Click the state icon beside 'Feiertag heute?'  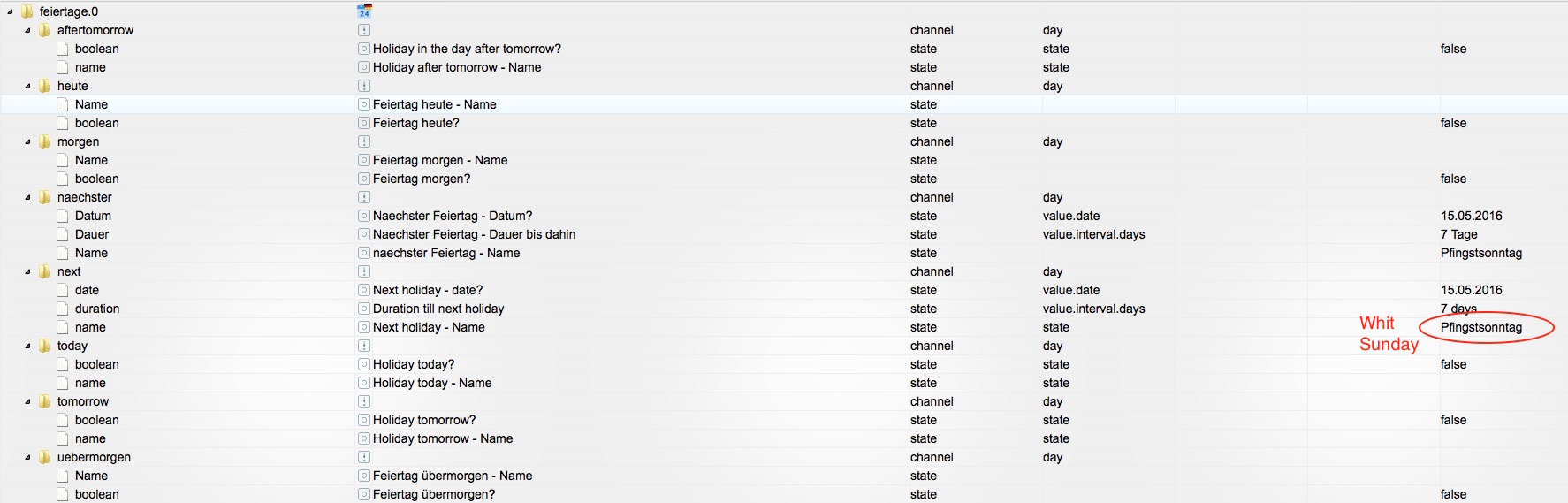(364, 123)
